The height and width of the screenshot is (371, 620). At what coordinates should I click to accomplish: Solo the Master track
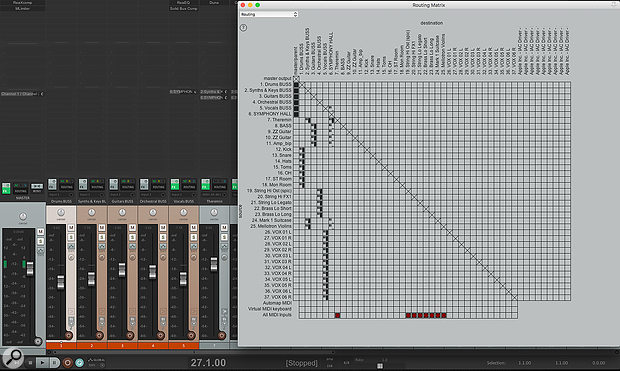[40, 241]
